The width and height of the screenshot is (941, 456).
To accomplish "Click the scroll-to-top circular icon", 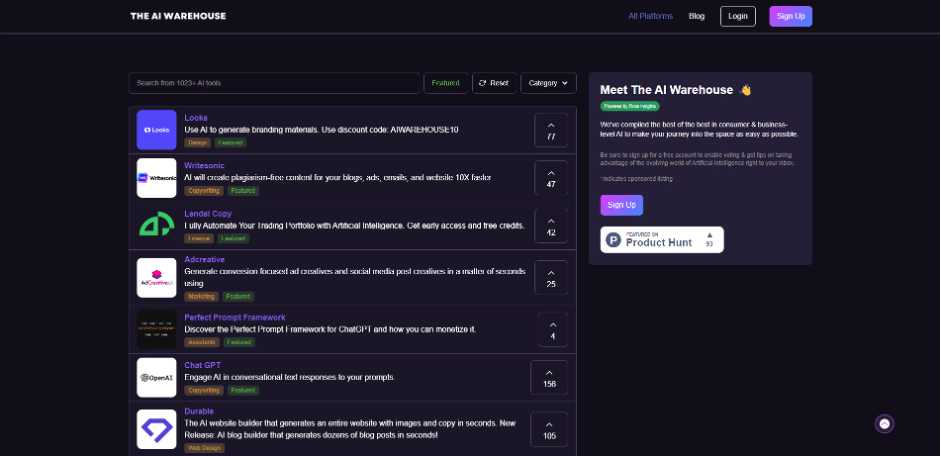I will click(x=884, y=424).
